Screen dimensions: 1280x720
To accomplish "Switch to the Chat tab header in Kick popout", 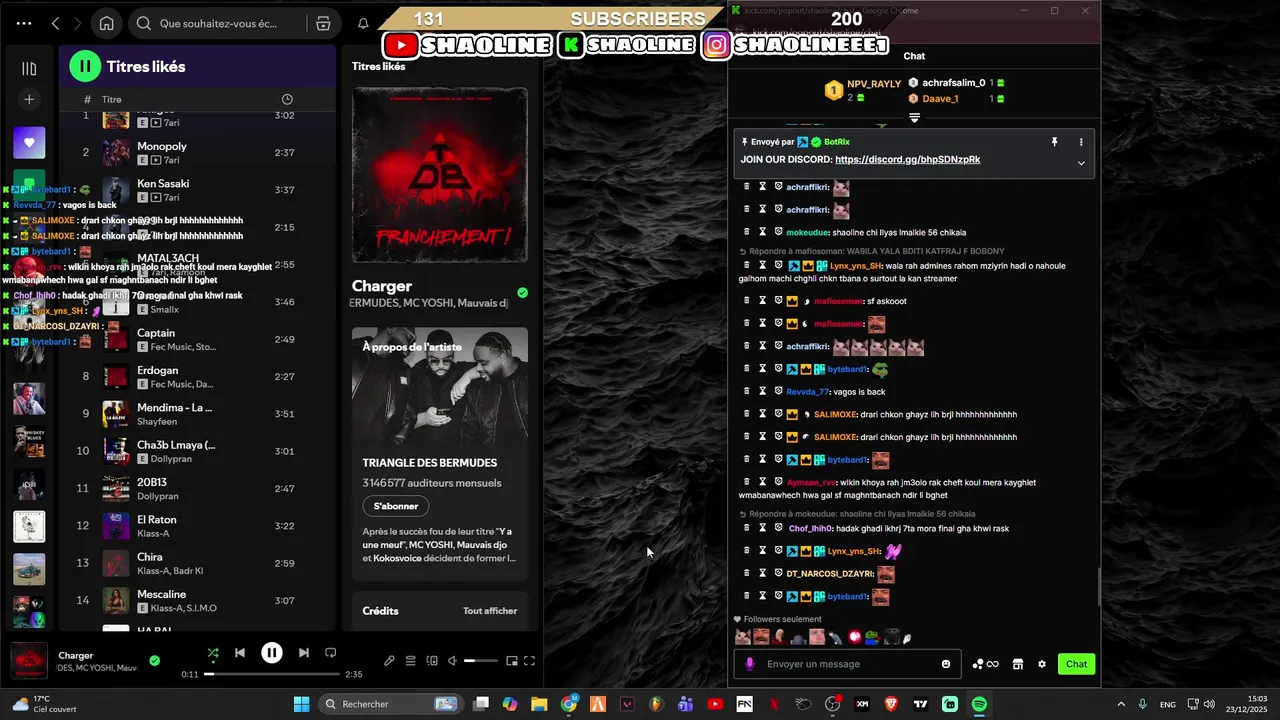I will (x=914, y=56).
